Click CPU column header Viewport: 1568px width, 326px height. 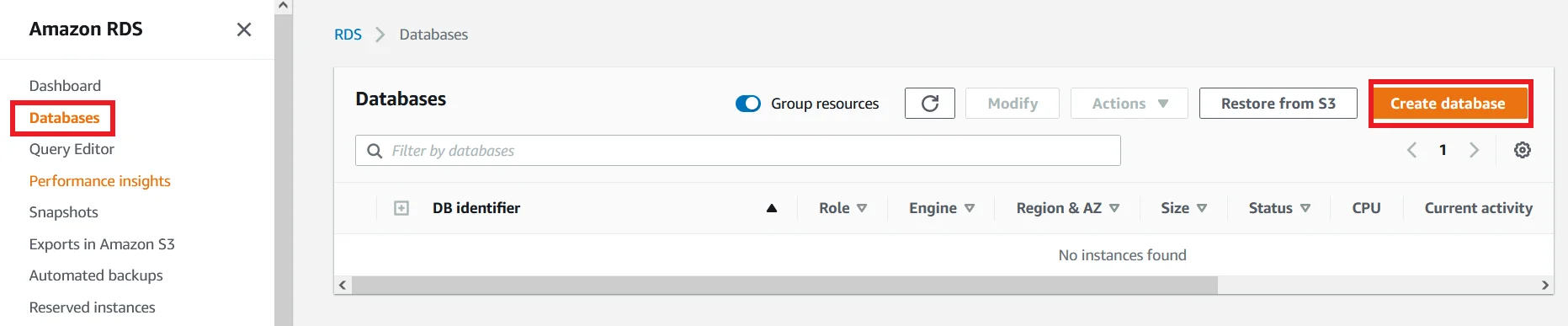click(x=1366, y=208)
